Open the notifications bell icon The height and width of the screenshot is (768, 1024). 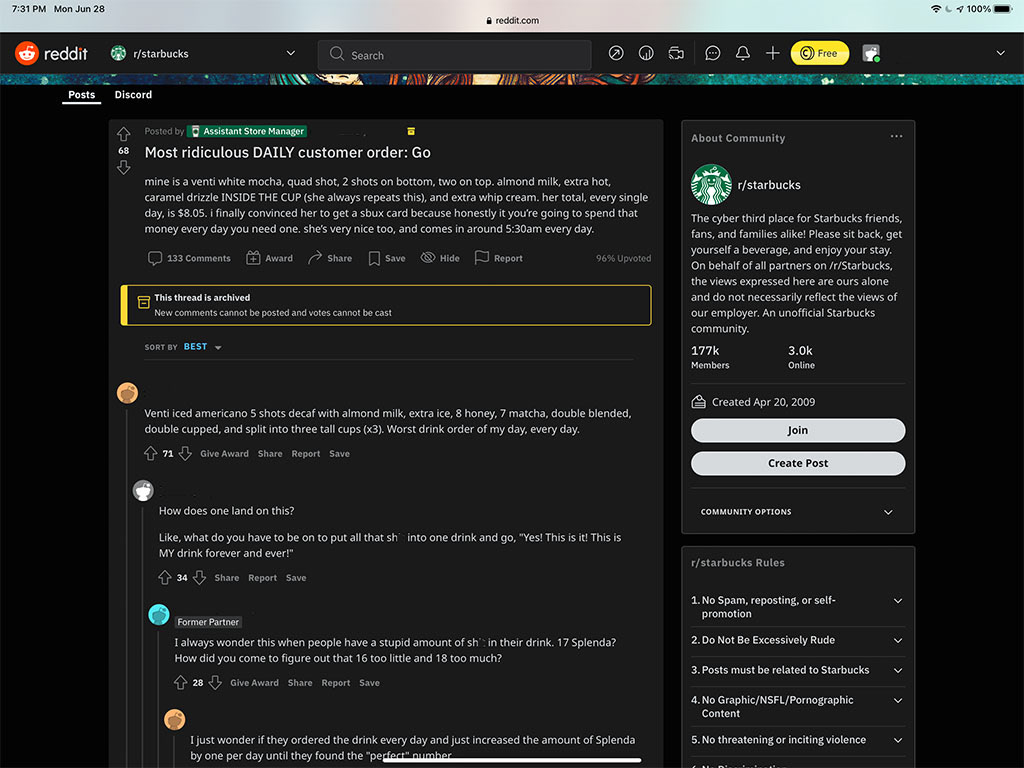(x=743, y=54)
